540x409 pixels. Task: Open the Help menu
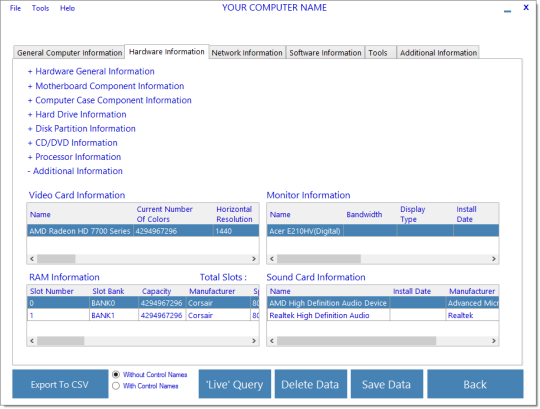tap(67, 8)
